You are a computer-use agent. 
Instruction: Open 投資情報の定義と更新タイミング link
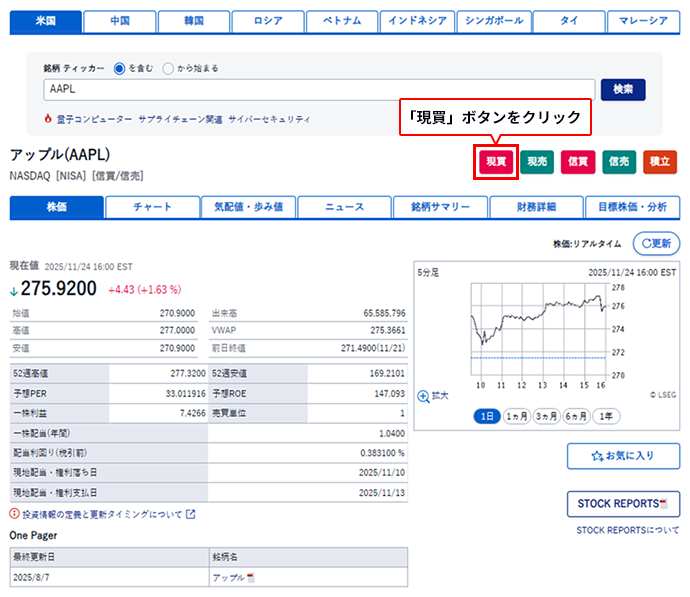[x=101, y=514]
